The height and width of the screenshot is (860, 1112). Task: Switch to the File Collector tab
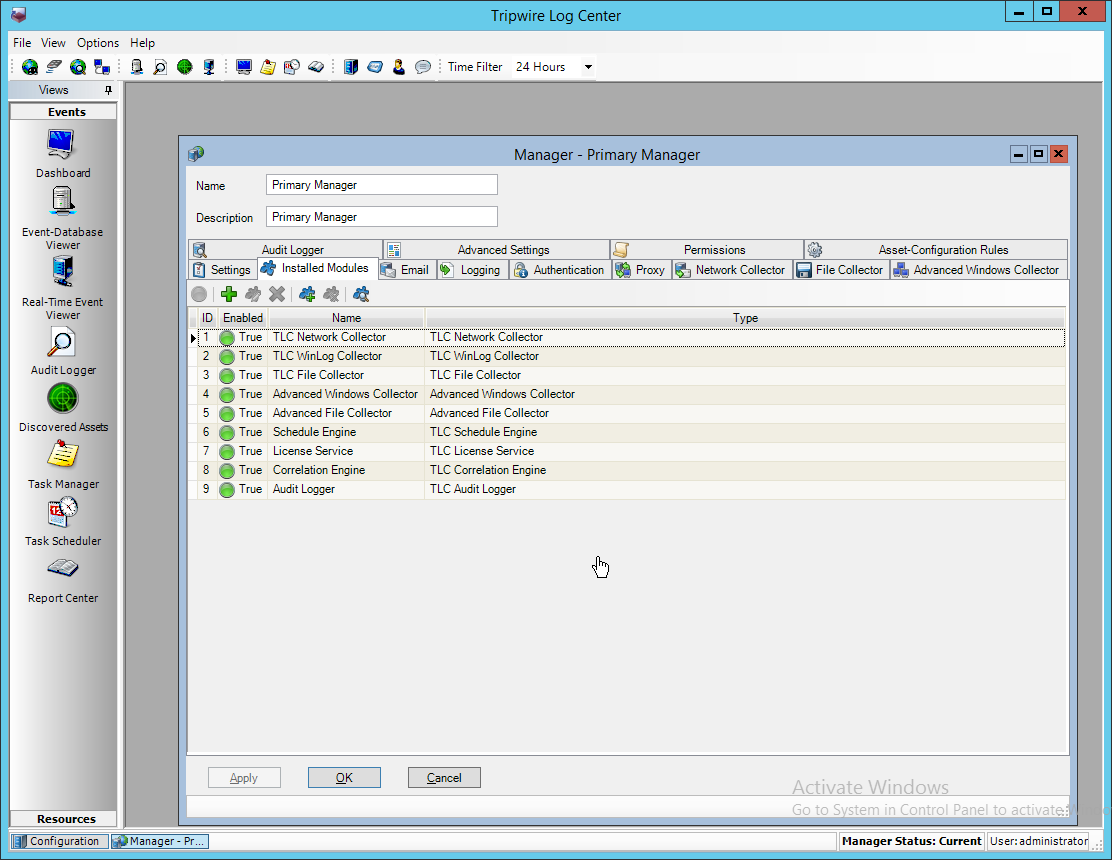(841, 270)
